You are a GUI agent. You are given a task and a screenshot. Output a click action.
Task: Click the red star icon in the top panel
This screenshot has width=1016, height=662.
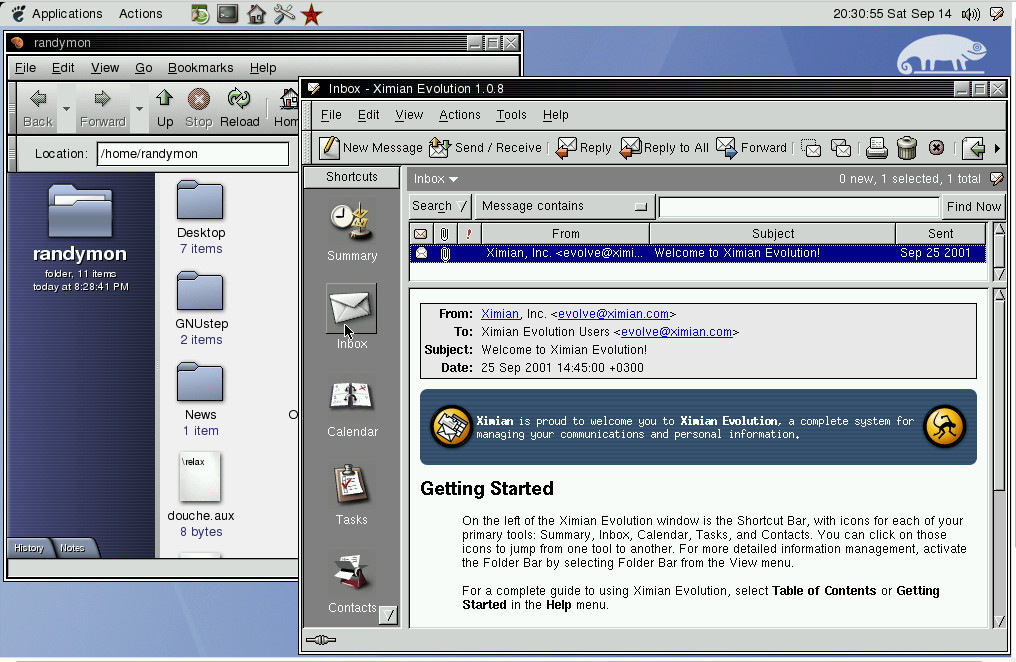pos(312,14)
